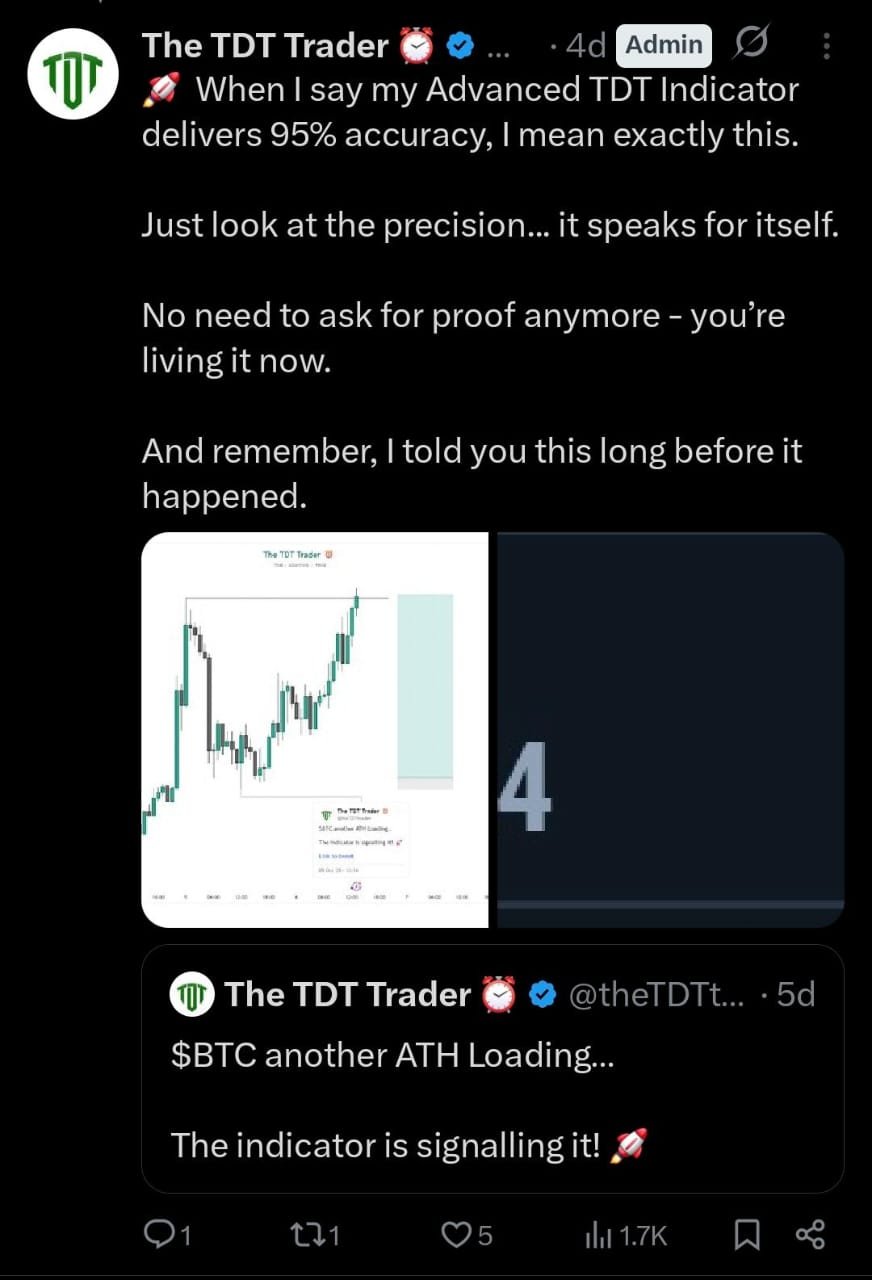Open the three-dot more options menu
This screenshot has height=1280, width=872.
point(826,45)
